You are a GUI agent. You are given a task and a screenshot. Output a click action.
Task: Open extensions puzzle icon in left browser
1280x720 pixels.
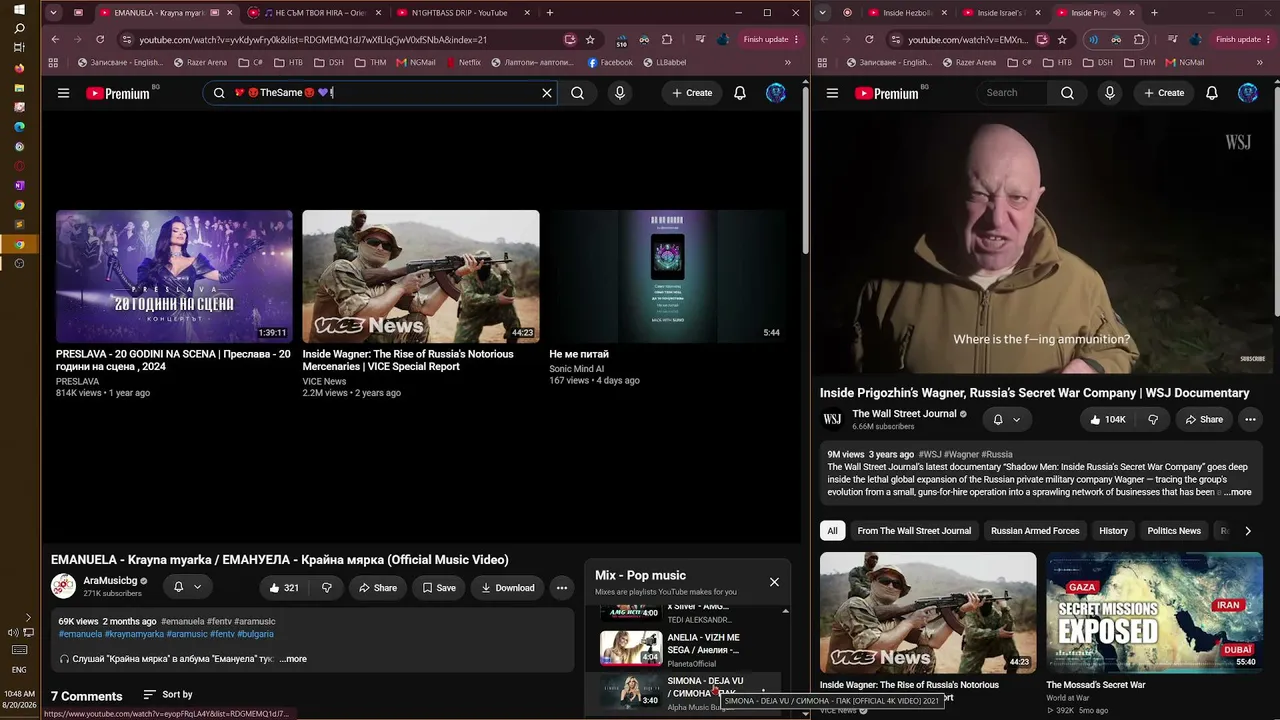click(667, 39)
